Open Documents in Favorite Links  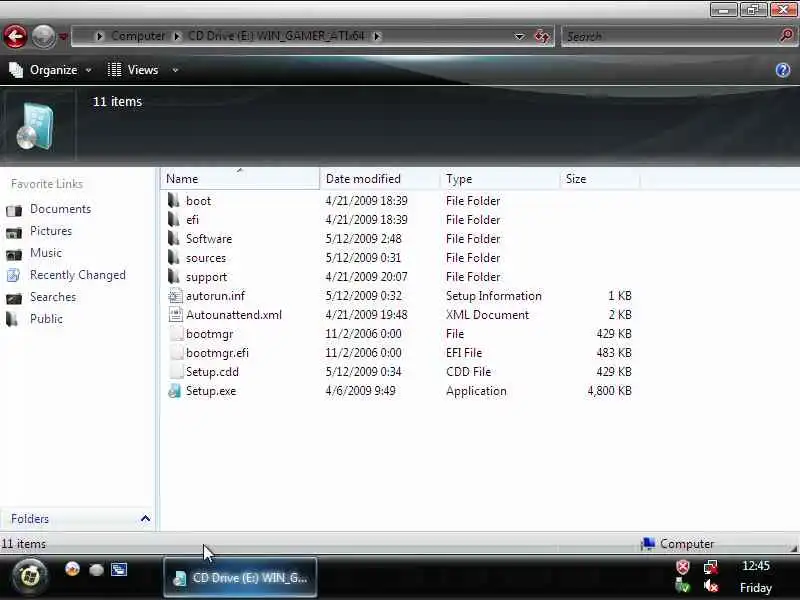click(60, 209)
